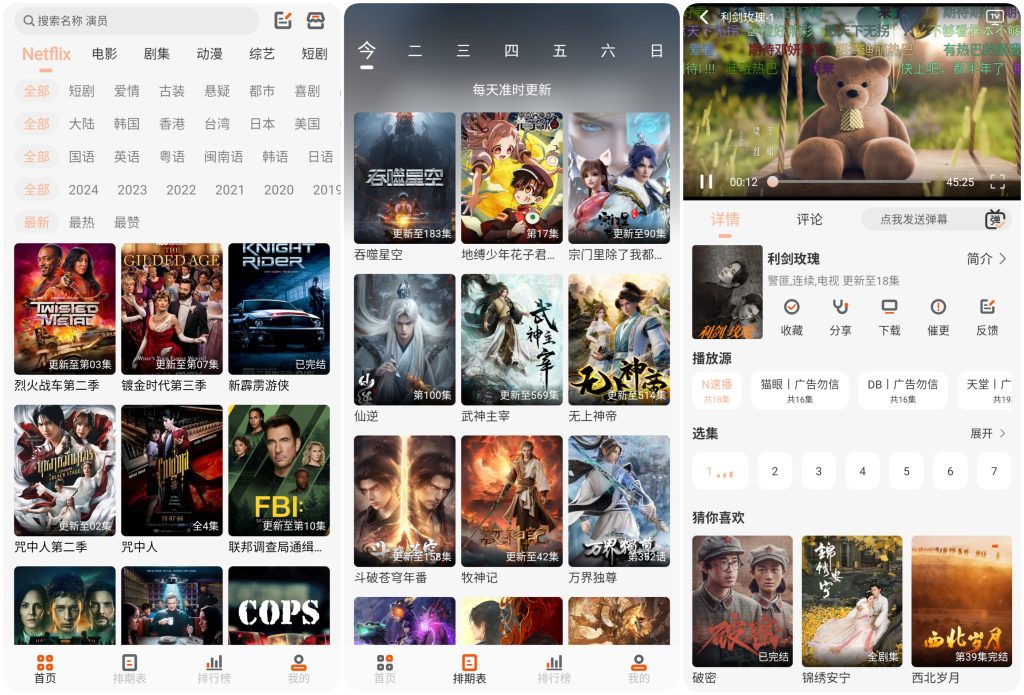Choose the 猫眼 playback source
Image resolution: width=1024 pixels, height=695 pixels.
[800, 391]
